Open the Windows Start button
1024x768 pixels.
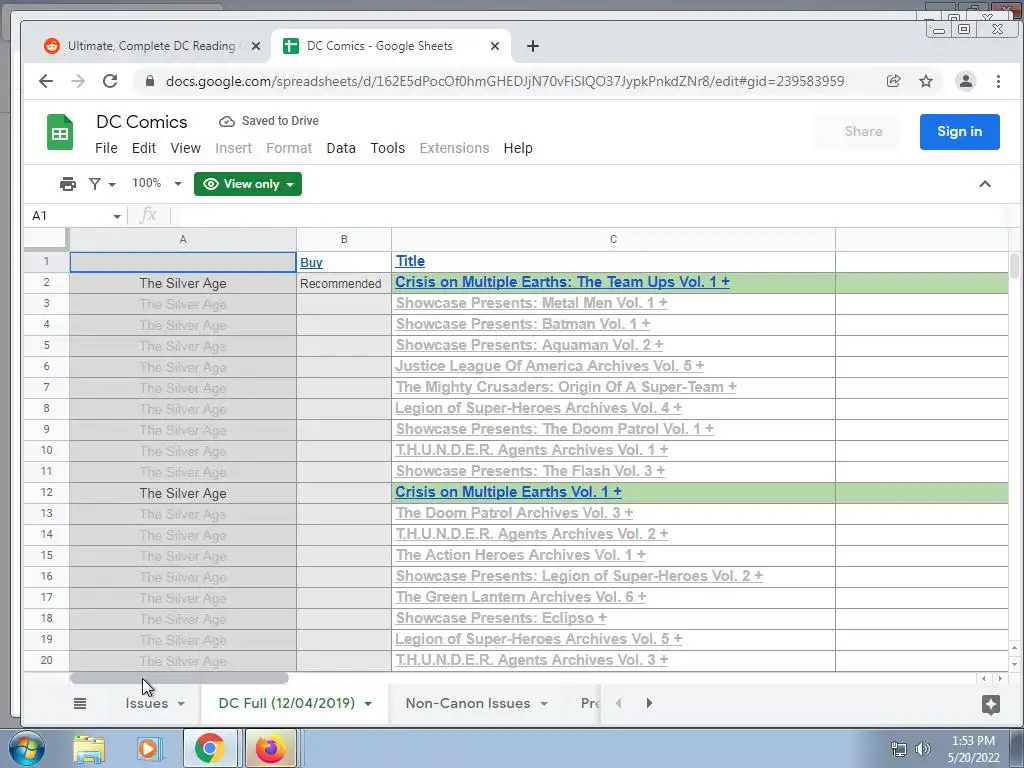26,748
